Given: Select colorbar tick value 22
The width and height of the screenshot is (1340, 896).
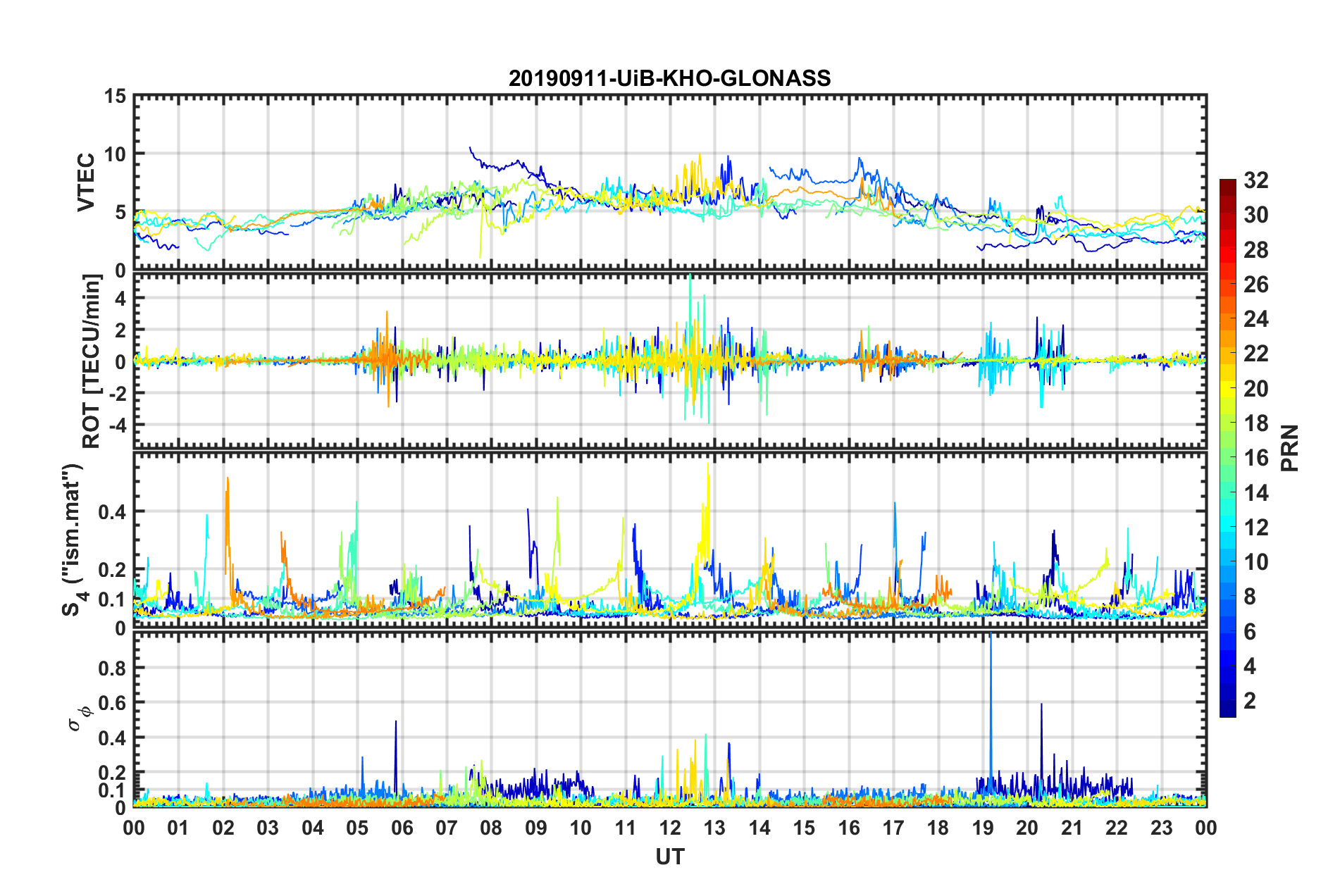Looking at the screenshot, I should (1255, 354).
